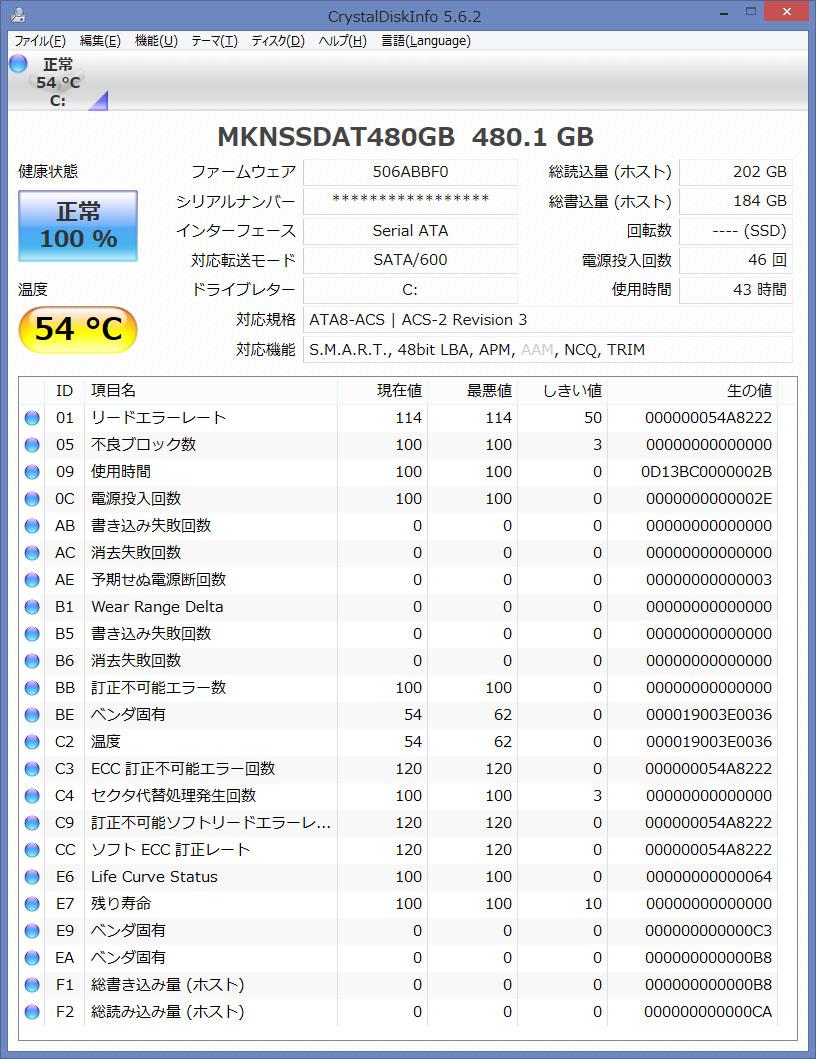Screen dimensions: 816x1059
Task: Click the しきい値 column header
Action: pos(562,390)
